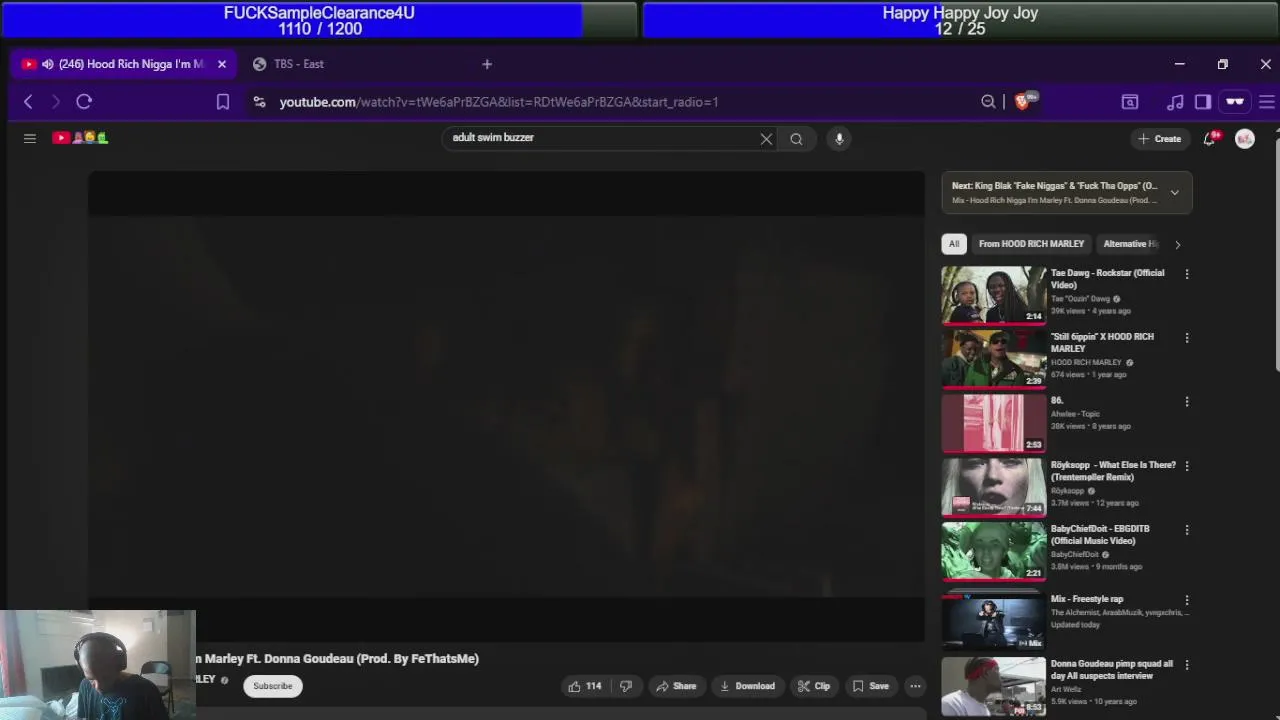Click the address bar URL
The height and width of the screenshot is (720, 1280).
coord(499,102)
